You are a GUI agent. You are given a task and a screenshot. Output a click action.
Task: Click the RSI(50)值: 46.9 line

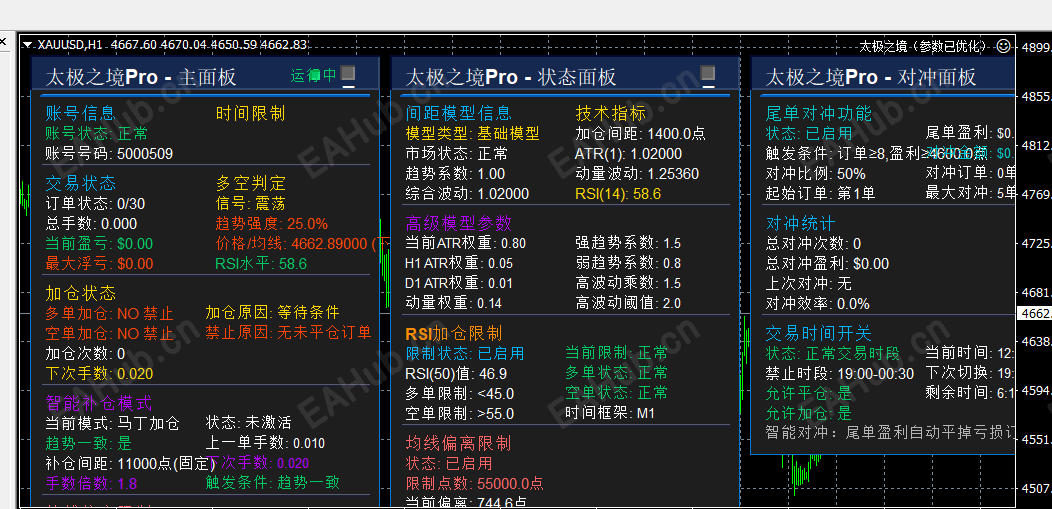tap(456, 374)
